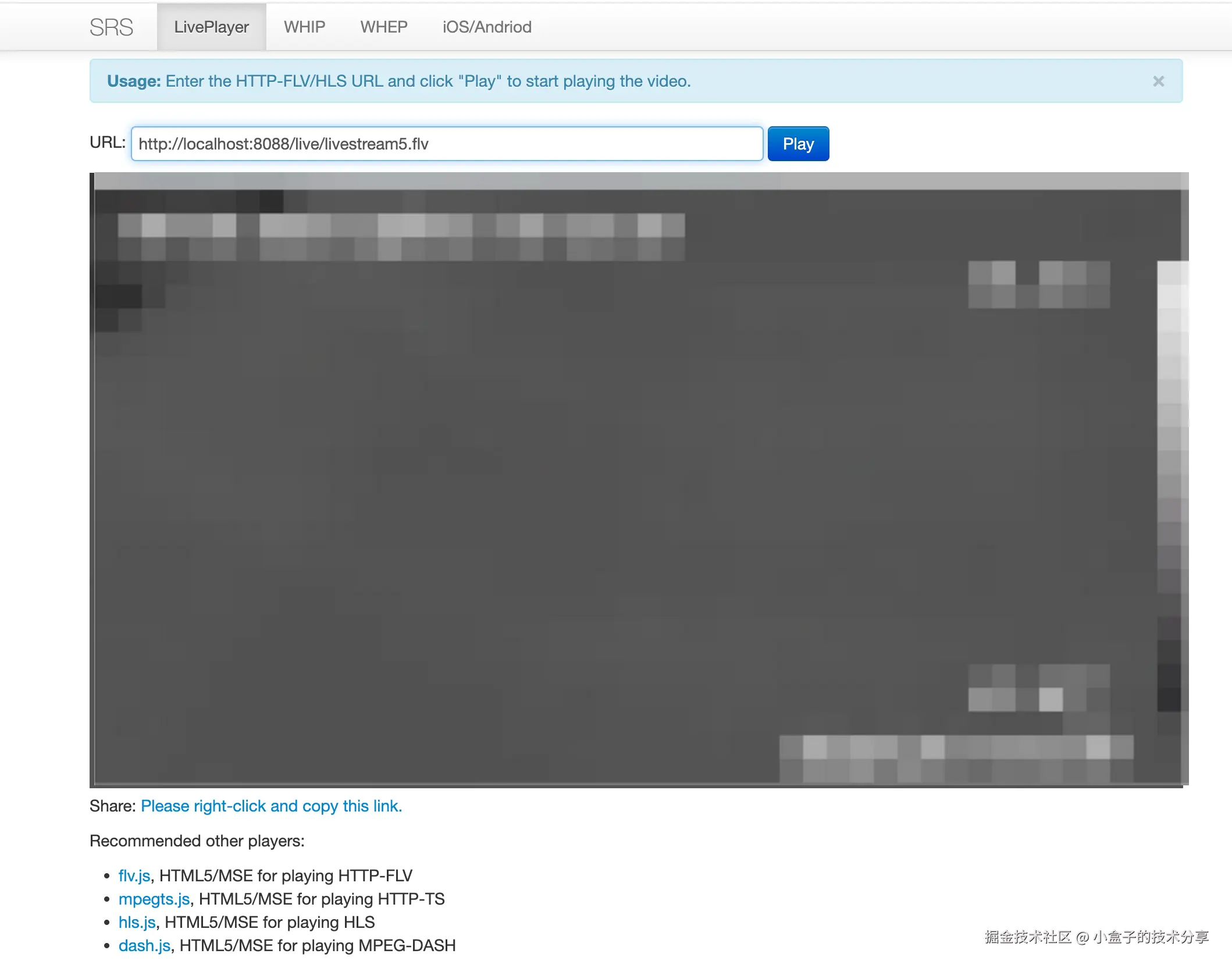Follow the hls.js link
Screen dimensions: 1232x968
(137, 922)
